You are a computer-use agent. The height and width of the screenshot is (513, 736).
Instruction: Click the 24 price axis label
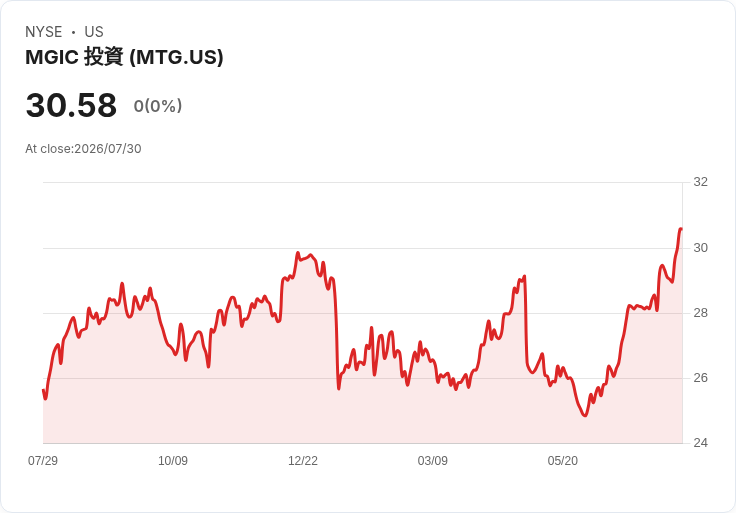point(701,443)
